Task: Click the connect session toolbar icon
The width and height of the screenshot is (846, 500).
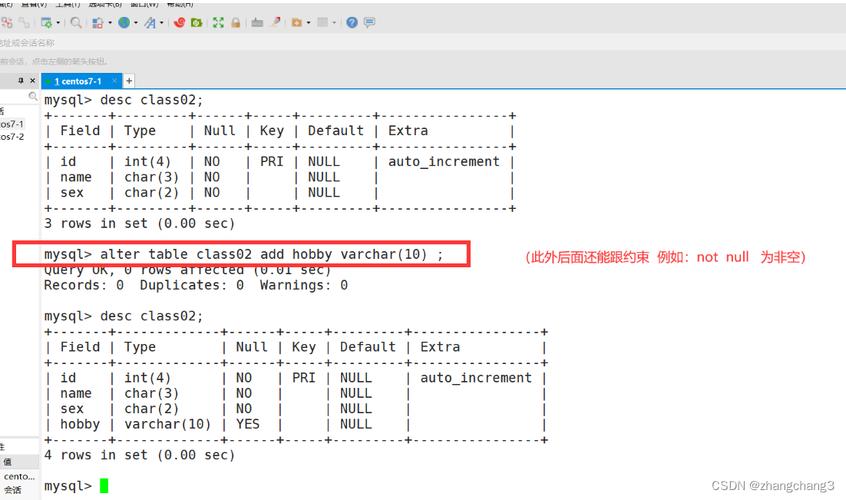Action: pos(6,23)
